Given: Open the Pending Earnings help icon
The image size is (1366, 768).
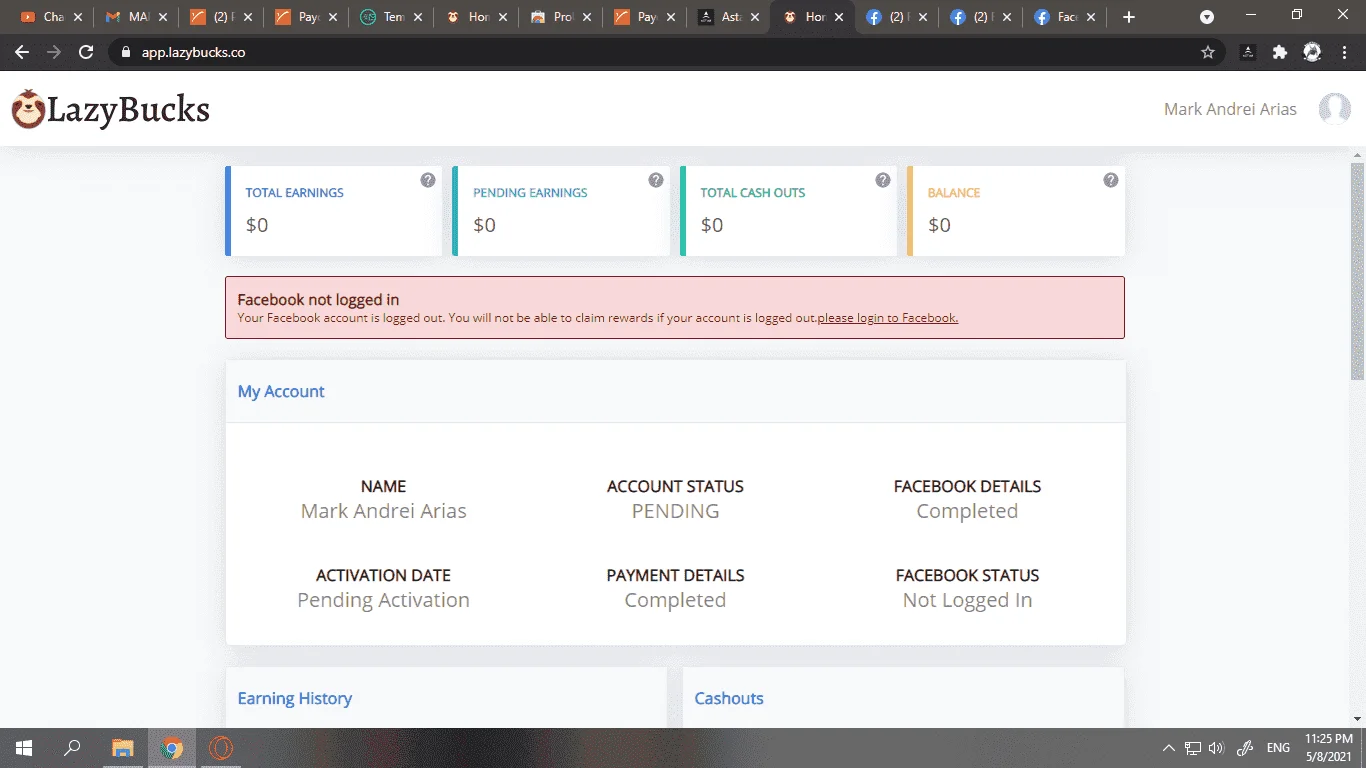Looking at the screenshot, I should tap(656, 180).
